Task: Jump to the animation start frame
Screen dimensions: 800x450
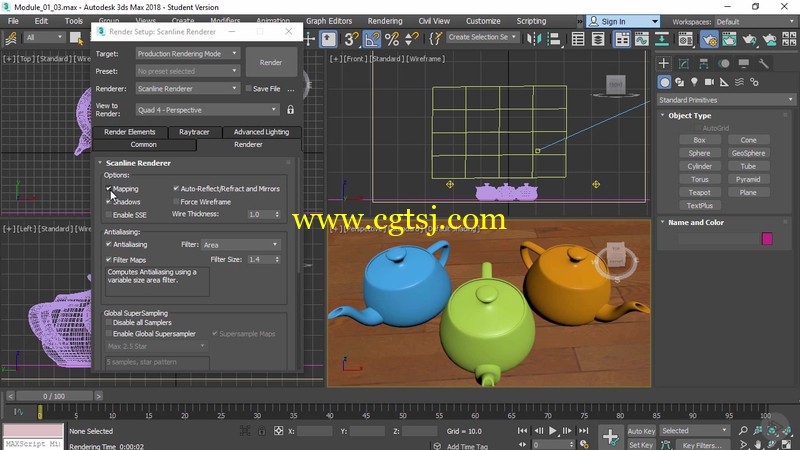Action: click(522, 431)
